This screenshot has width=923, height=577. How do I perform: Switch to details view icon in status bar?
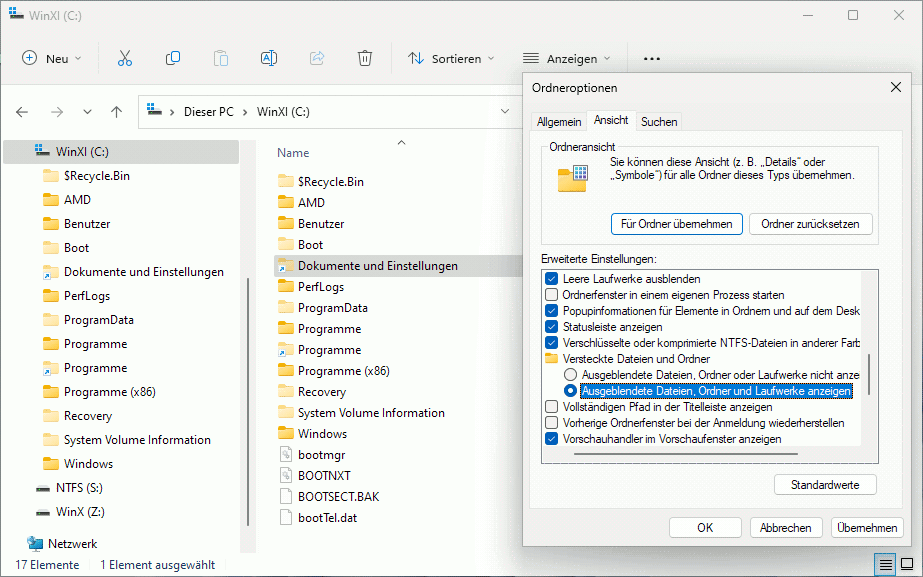tap(885, 565)
